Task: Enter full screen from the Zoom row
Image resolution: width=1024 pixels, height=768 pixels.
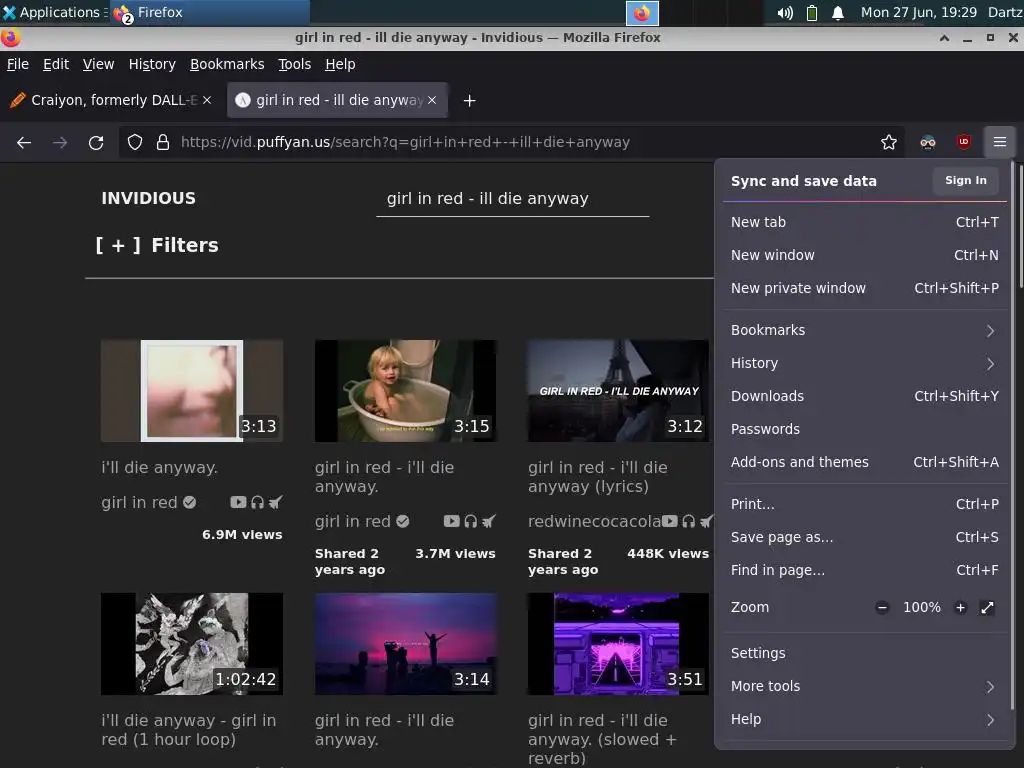Action: click(x=987, y=607)
